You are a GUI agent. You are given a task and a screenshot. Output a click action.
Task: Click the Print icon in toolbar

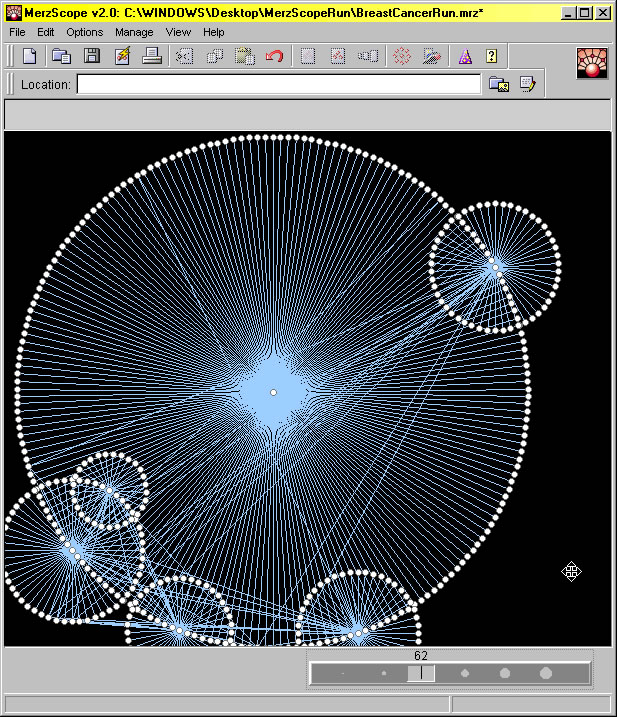(x=152, y=56)
